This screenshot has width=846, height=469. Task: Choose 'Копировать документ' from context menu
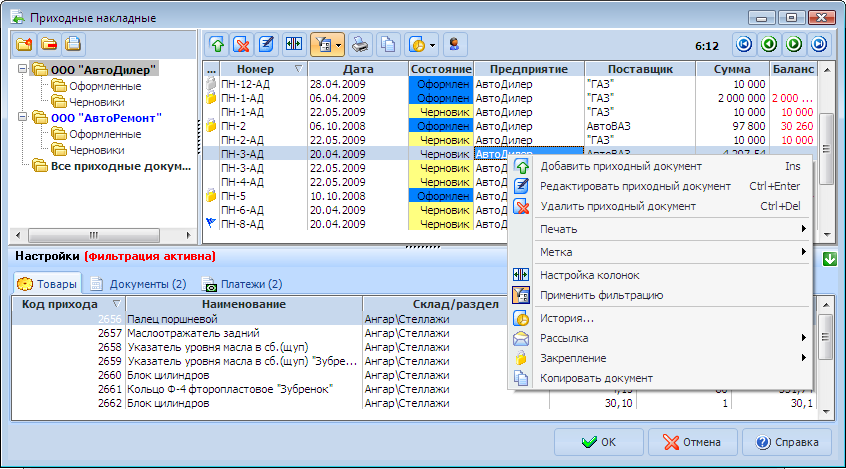[596, 378]
